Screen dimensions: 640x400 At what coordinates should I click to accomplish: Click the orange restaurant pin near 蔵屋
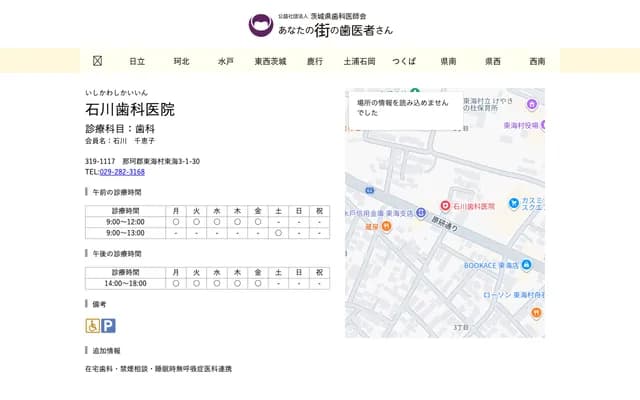[x=387, y=227]
